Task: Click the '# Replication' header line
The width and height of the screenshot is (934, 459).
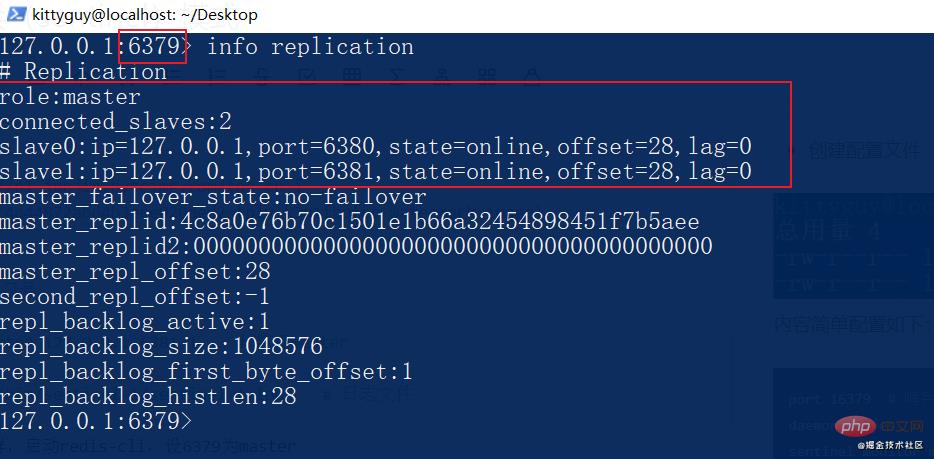Action: pos(84,72)
